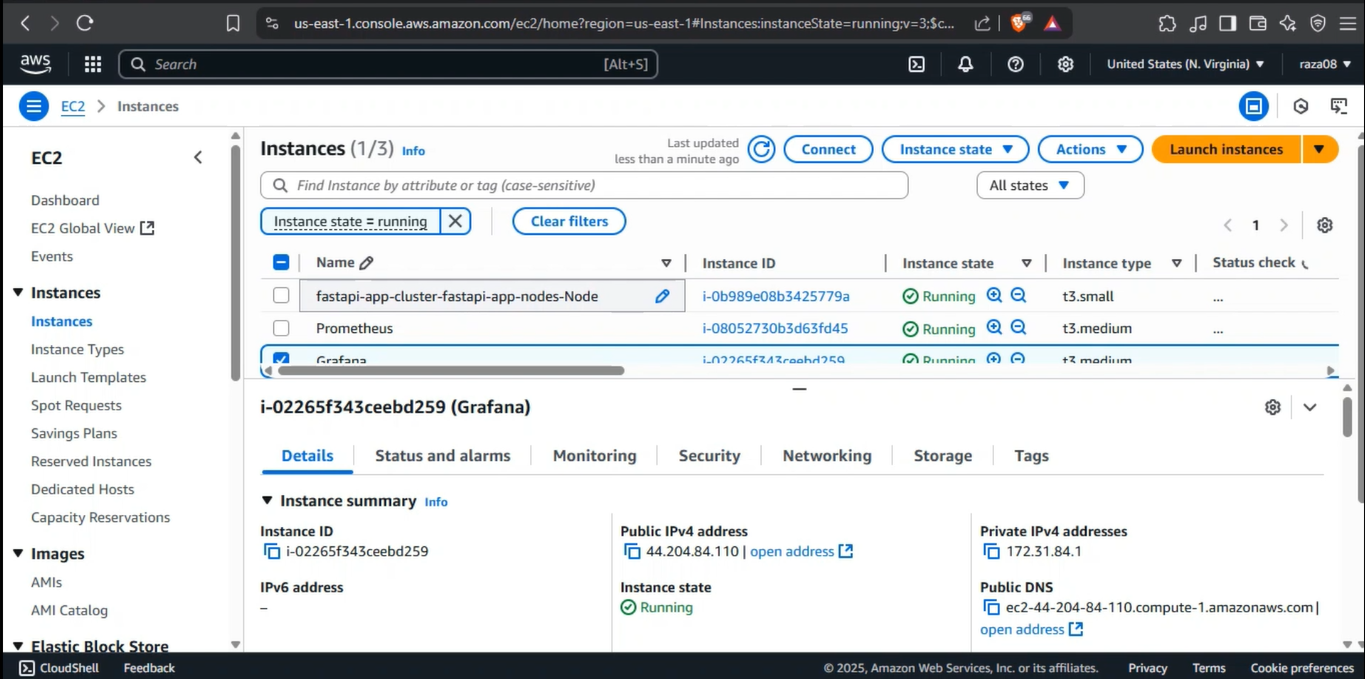Screen dimensions: 1365x679
Task: Select the fastapi-app-cluster instance checkbox
Action: (281, 296)
